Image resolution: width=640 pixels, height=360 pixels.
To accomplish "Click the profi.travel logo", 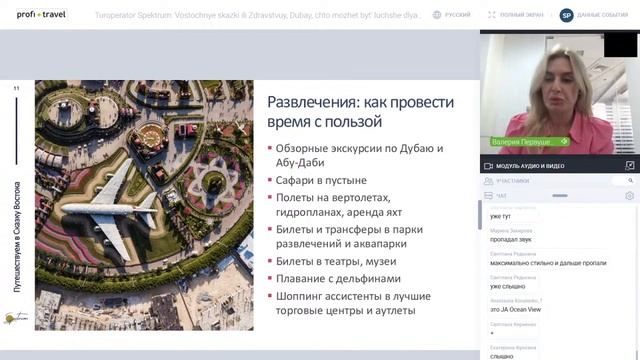I will tap(41, 15).
